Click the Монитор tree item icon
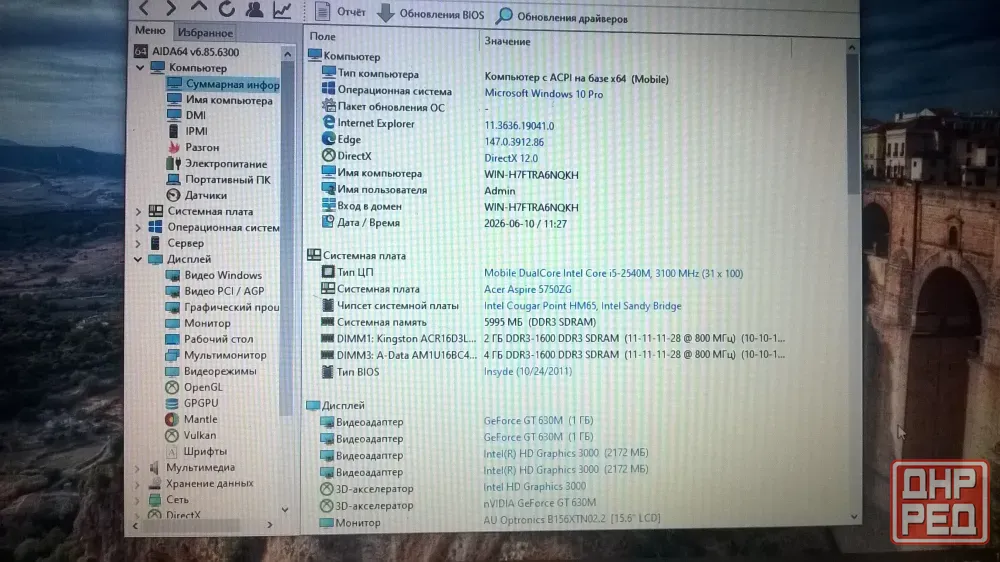Image resolution: width=1000 pixels, height=562 pixels. tap(172, 323)
